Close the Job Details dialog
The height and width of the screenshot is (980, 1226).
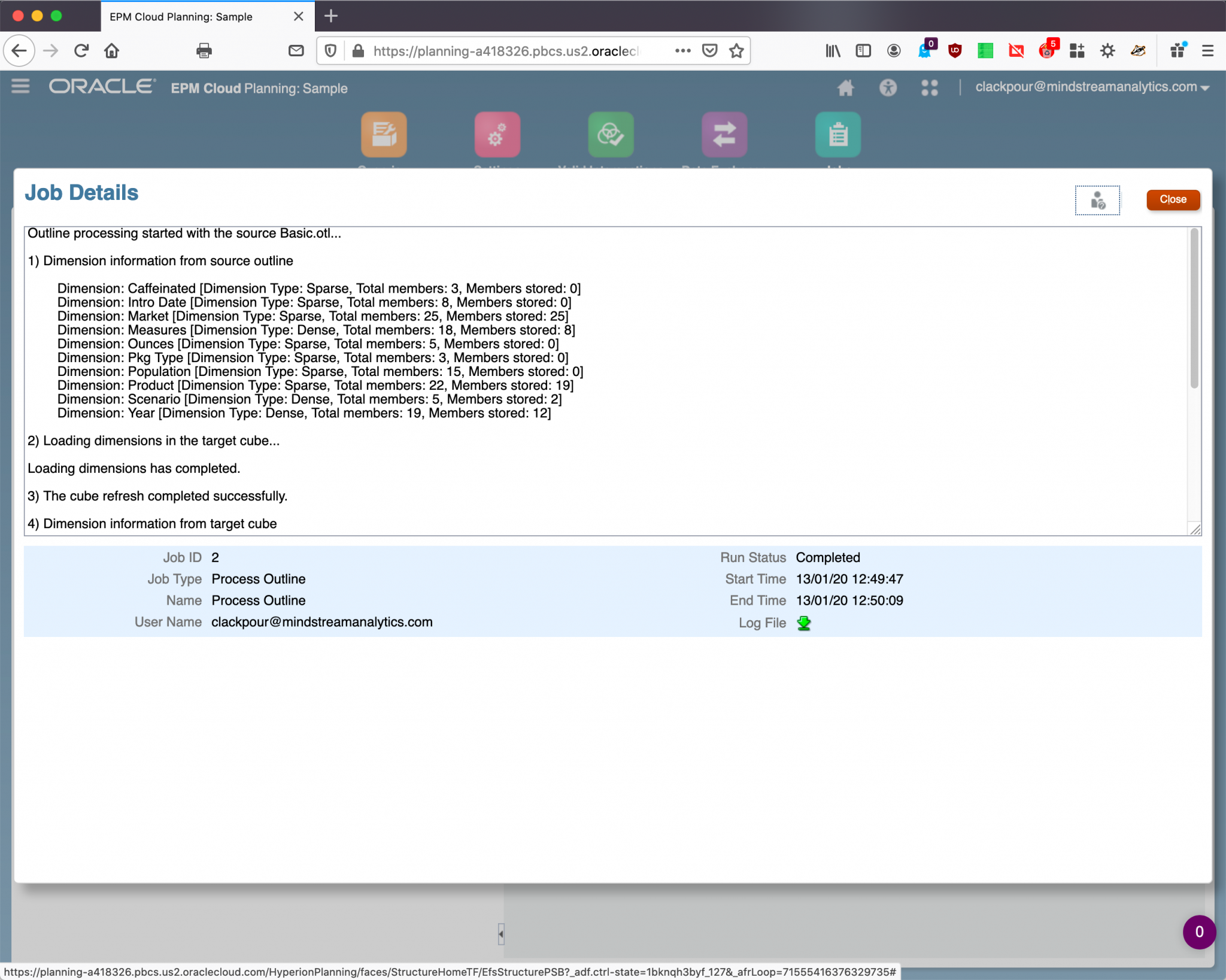tap(1173, 199)
